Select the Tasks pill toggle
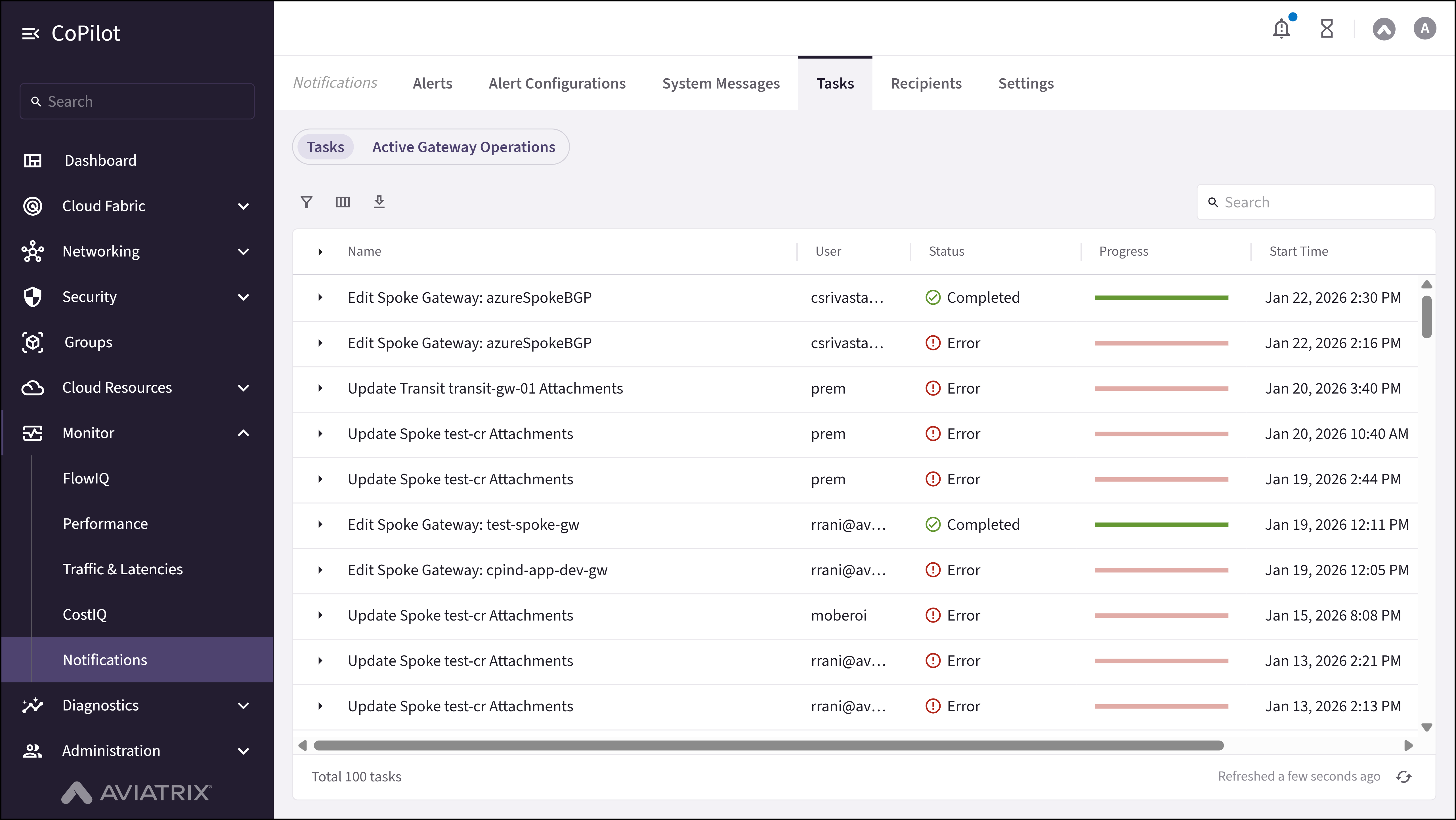Image resolution: width=1456 pixels, height=820 pixels. 325,147
